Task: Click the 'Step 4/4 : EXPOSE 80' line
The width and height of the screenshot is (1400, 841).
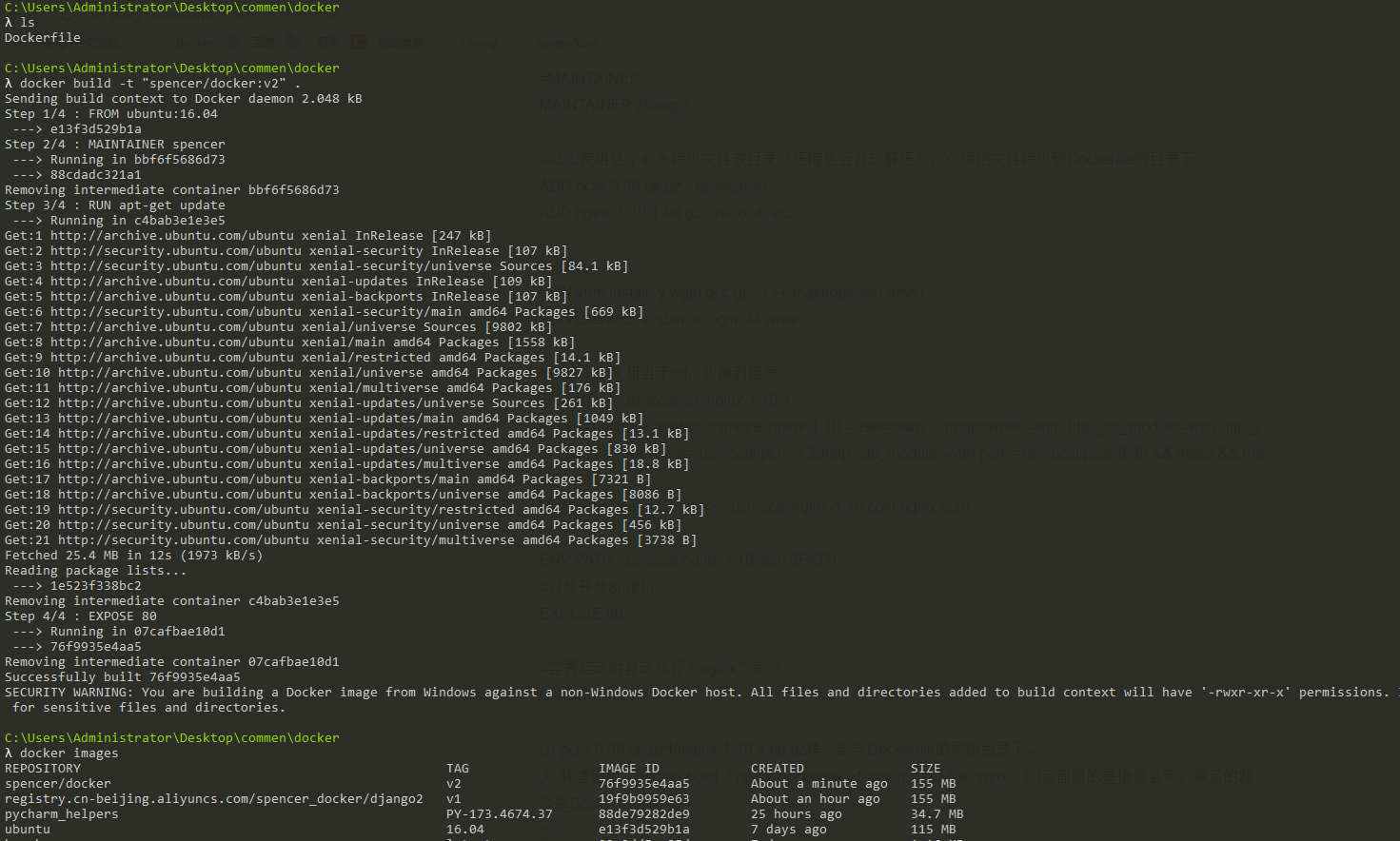Action: tap(81, 616)
